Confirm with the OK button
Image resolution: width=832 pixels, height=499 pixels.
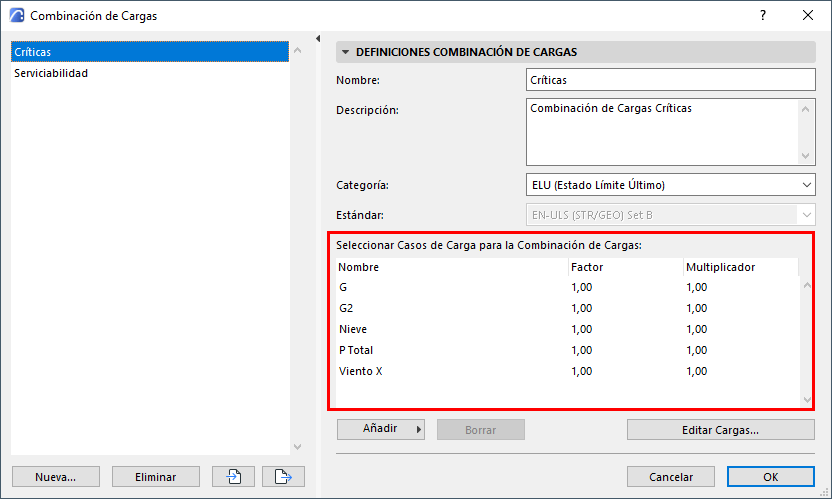tap(770, 477)
